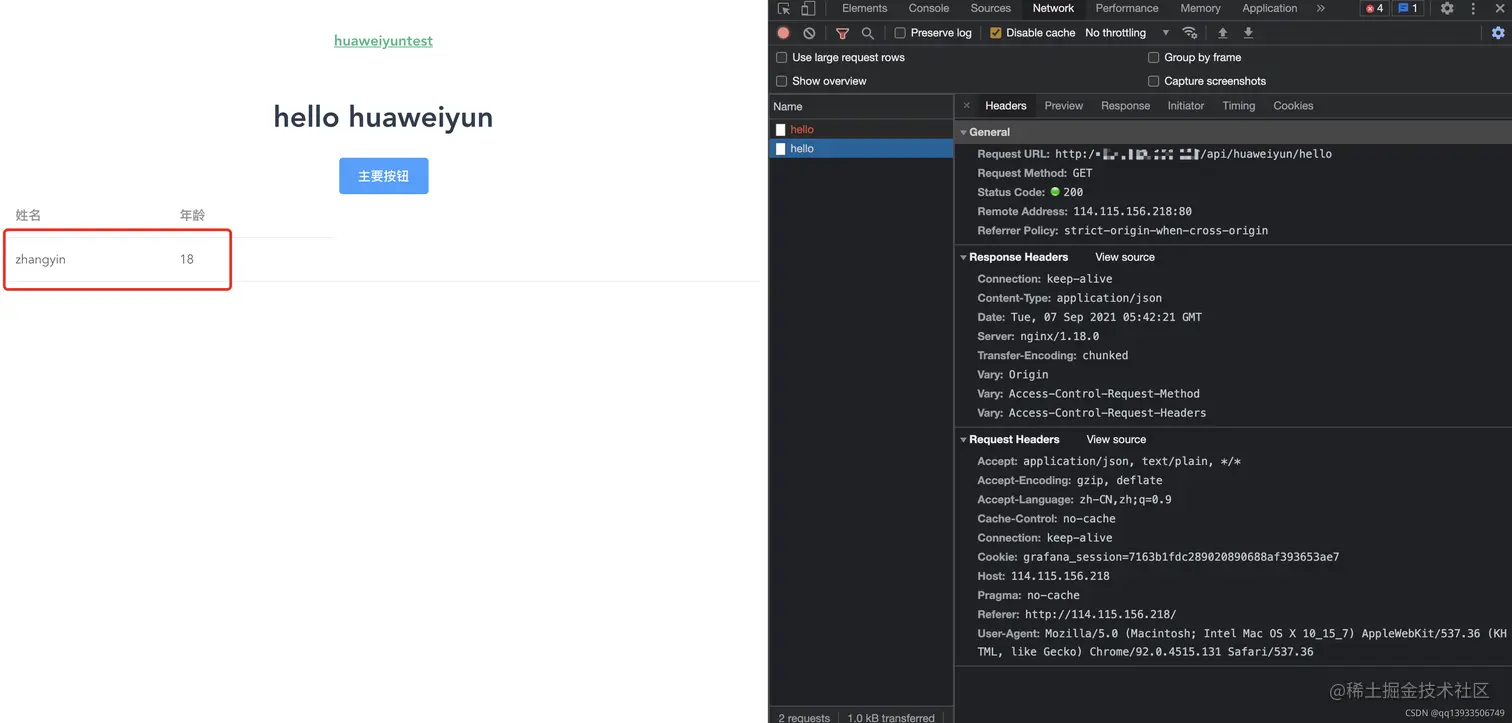Click the Remote Address 114.115.156.218:80 value

pyautogui.click(x=1132, y=211)
